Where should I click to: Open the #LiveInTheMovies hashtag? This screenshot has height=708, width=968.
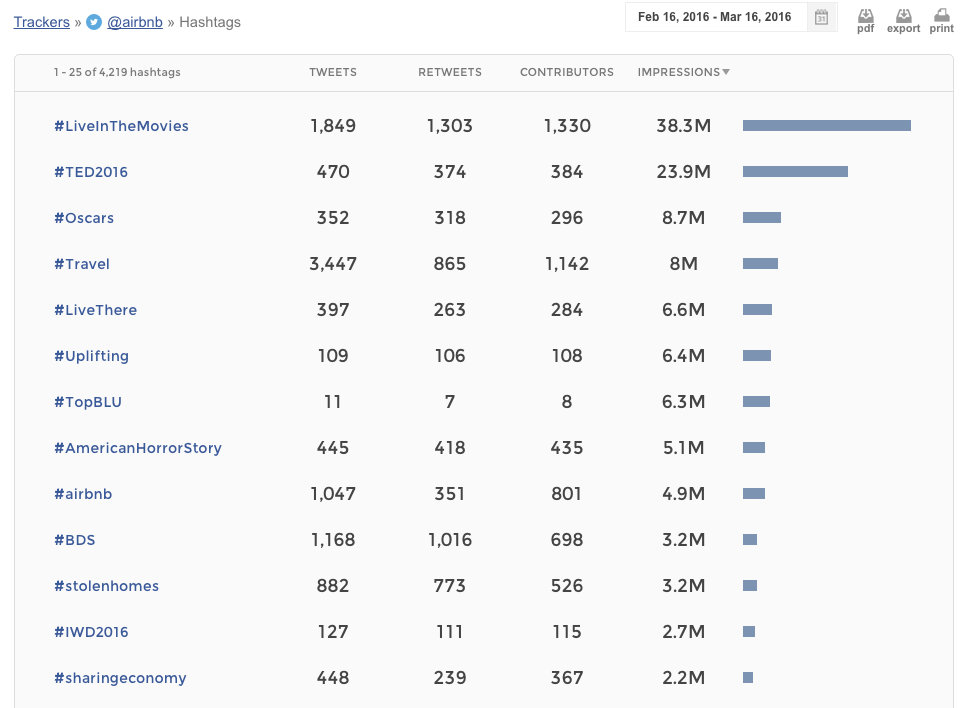(x=122, y=126)
